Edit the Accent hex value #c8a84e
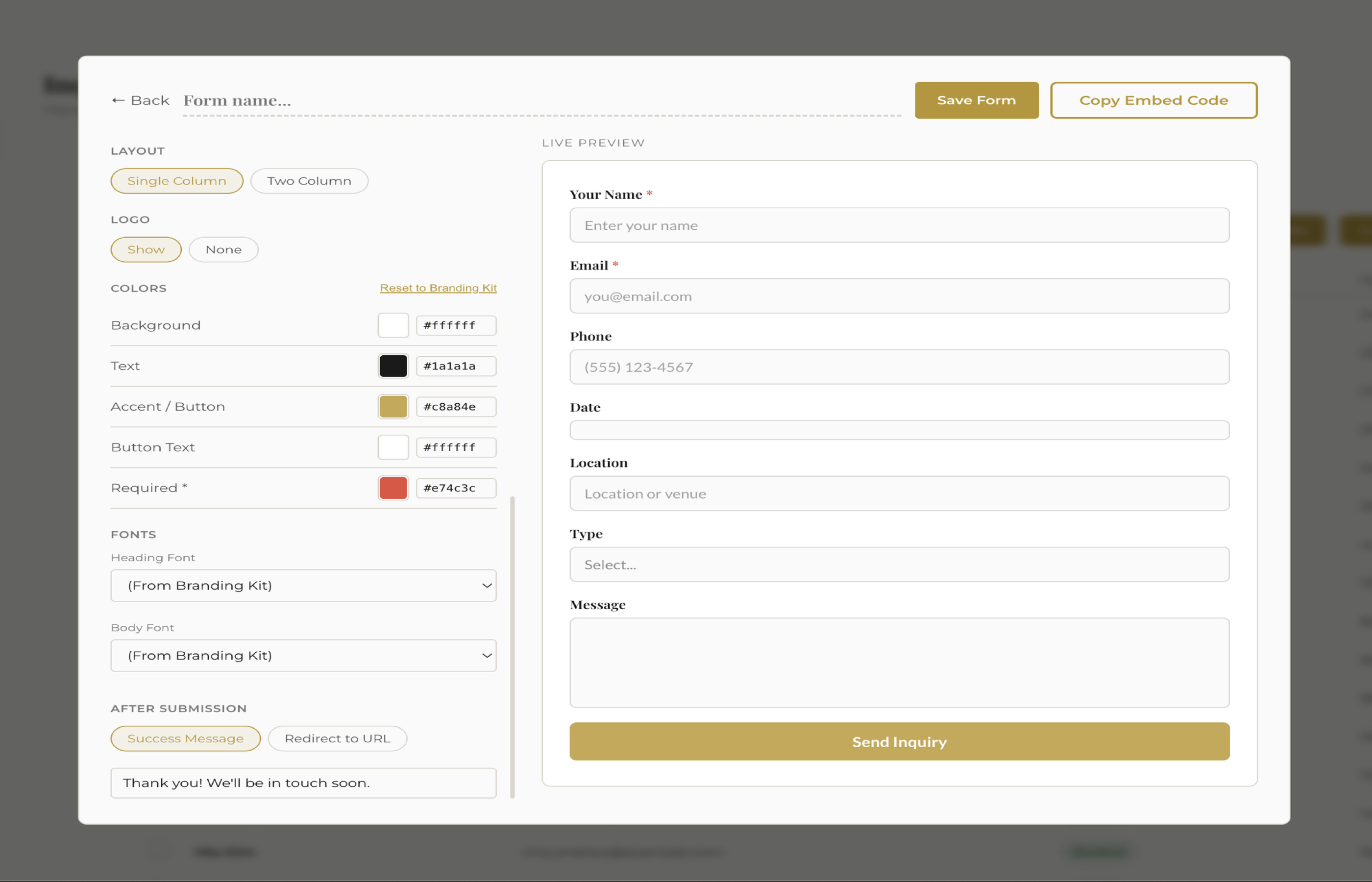 pyautogui.click(x=455, y=407)
